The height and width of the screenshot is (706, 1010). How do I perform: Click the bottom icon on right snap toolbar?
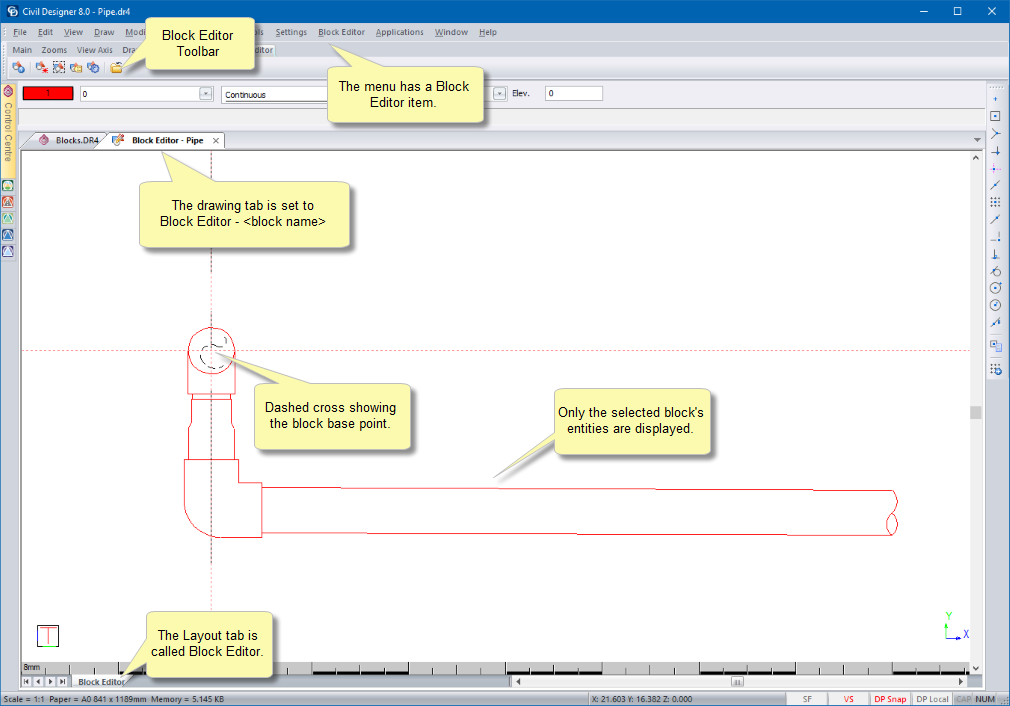point(995,369)
